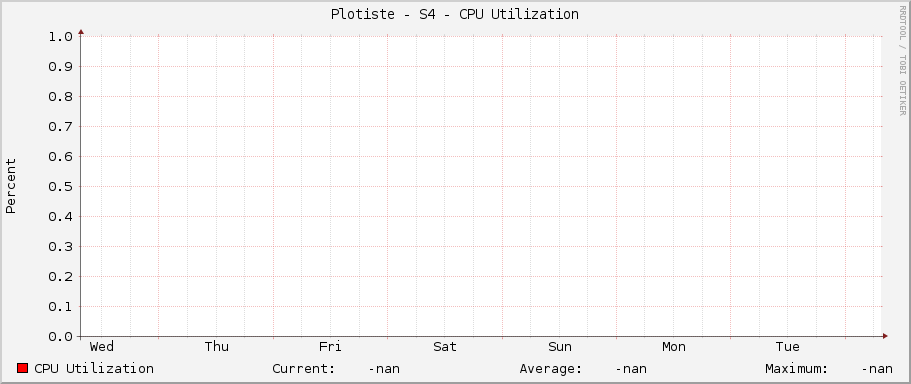Click the 'Maximum:' statistic label

pos(797,369)
